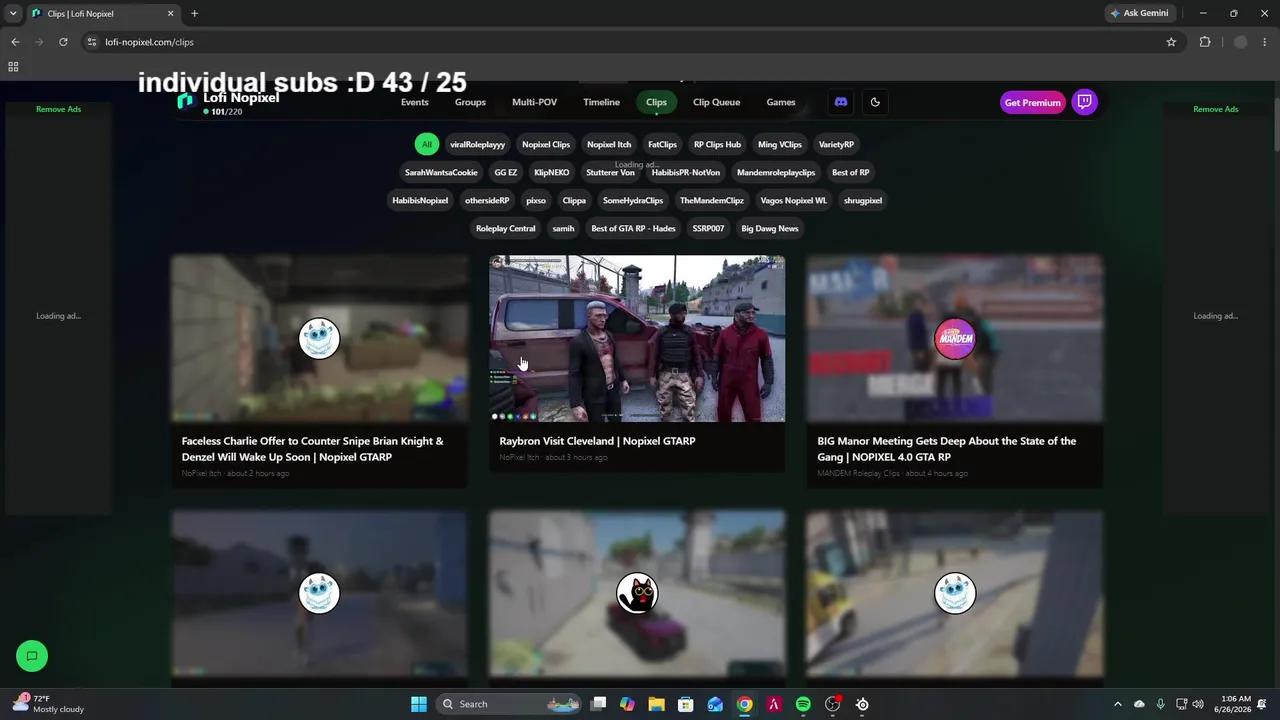Click the Get Premium button
This screenshot has height=720, width=1280.
(x=1032, y=102)
